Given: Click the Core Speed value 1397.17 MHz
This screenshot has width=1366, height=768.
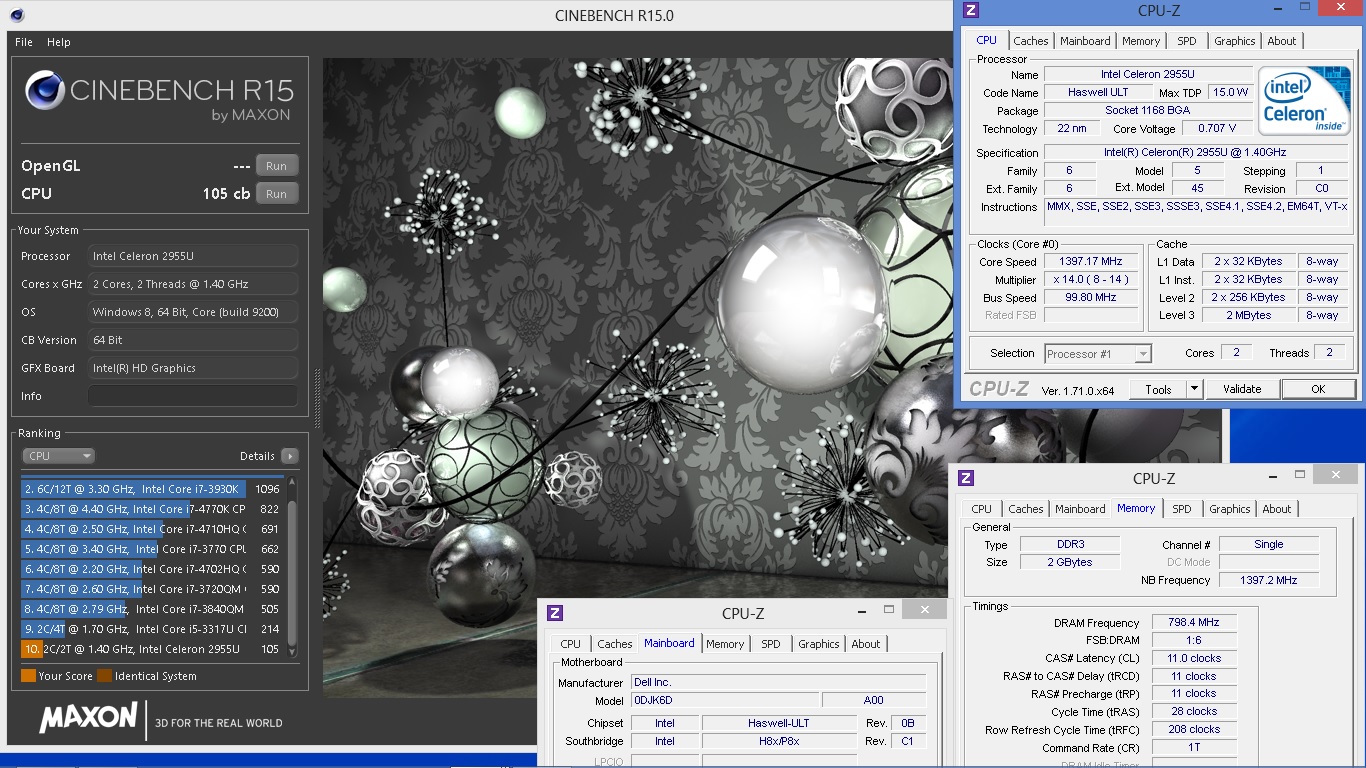Looking at the screenshot, I should coord(1093,262).
